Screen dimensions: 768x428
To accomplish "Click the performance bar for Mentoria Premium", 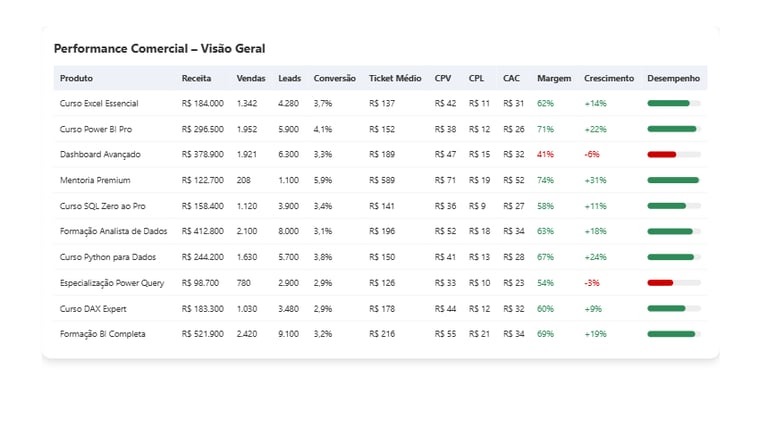I will [x=673, y=180].
